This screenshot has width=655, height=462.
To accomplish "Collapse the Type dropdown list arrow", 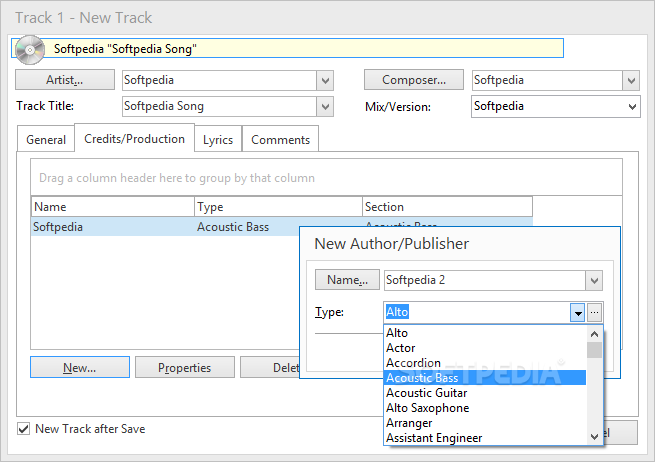I will (x=578, y=312).
